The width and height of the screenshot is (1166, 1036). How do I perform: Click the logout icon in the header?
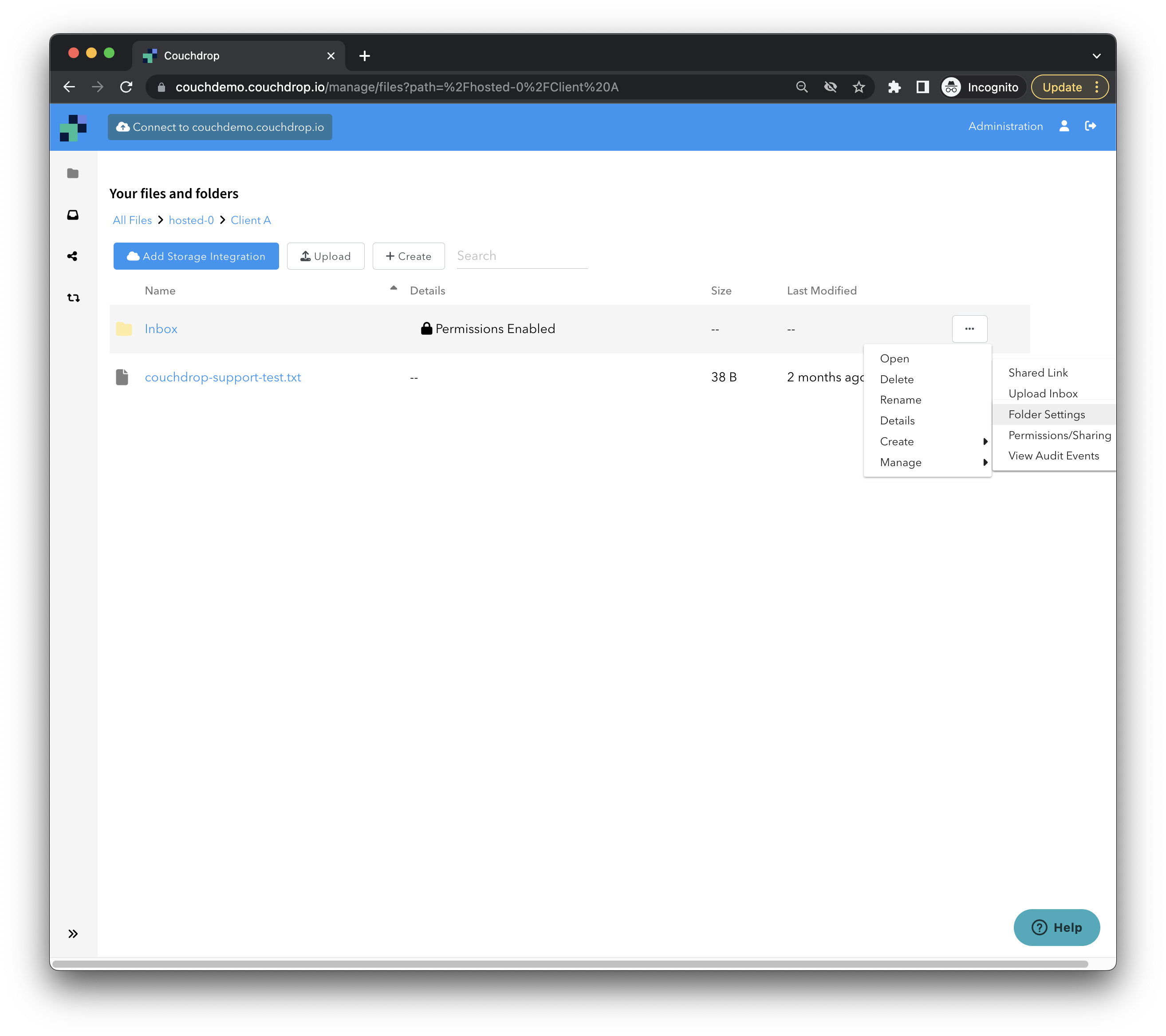click(x=1091, y=126)
